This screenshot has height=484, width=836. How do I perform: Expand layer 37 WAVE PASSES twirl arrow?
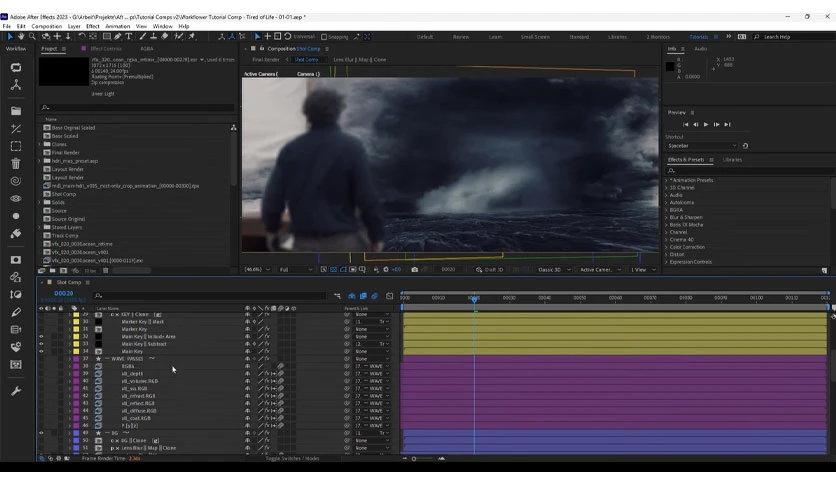pyautogui.click(x=70, y=359)
